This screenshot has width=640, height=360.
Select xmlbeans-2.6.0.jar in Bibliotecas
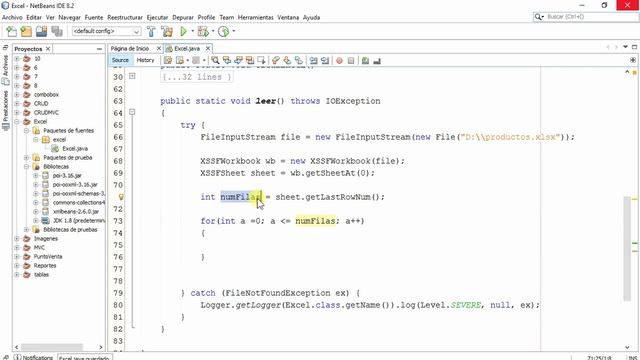pos(76,211)
